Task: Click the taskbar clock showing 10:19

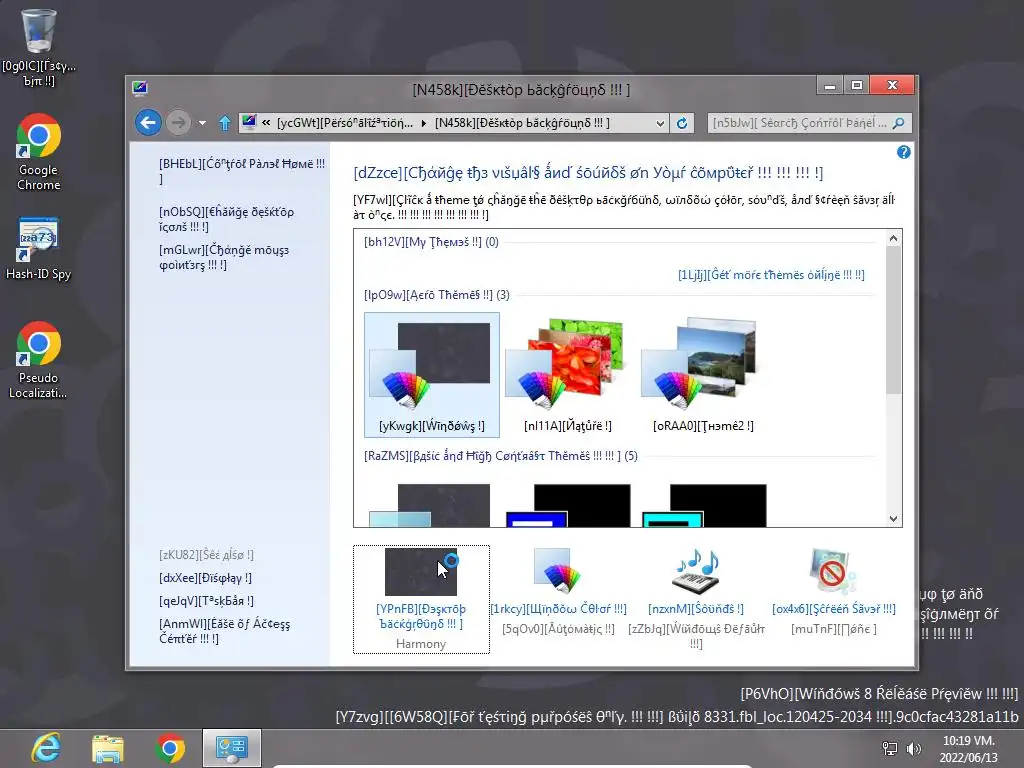Action: (x=969, y=749)
